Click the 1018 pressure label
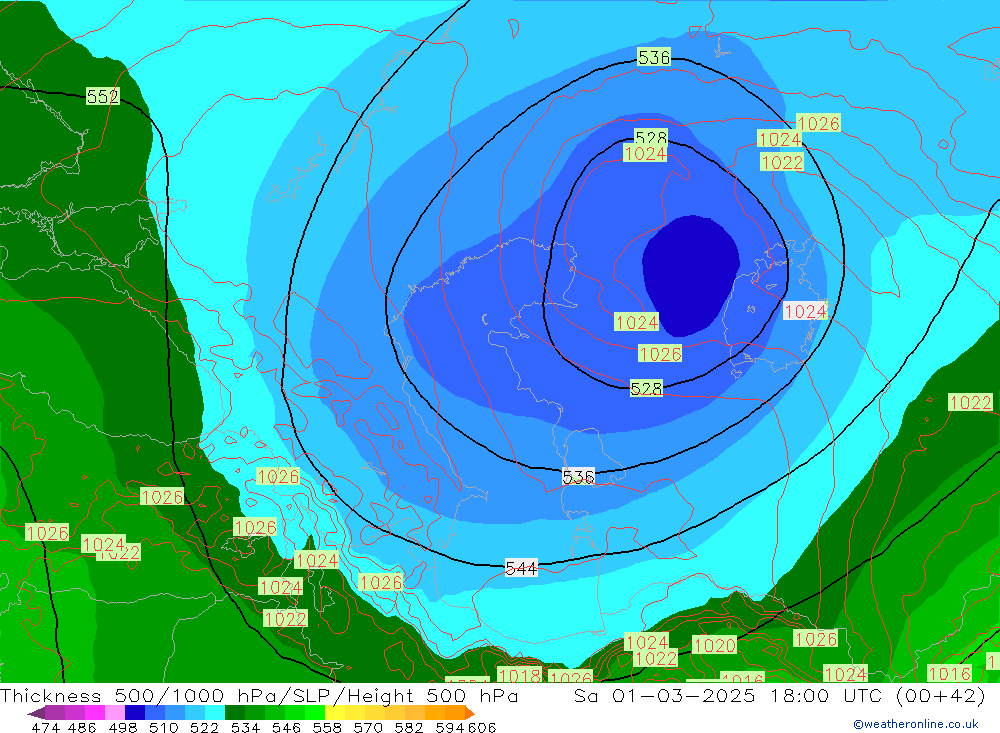This screenshot has width=1000, height=733. tap(519, 676)
